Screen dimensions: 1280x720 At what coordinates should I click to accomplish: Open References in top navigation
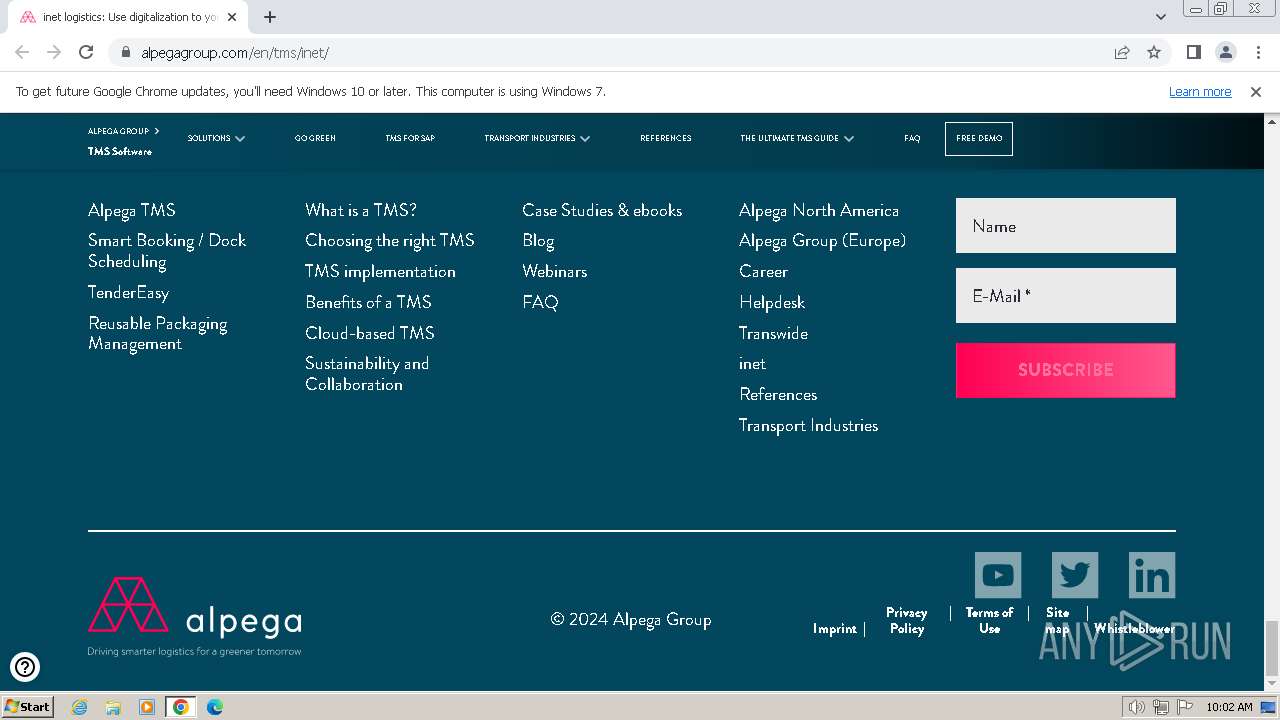(x=666, y=138)
